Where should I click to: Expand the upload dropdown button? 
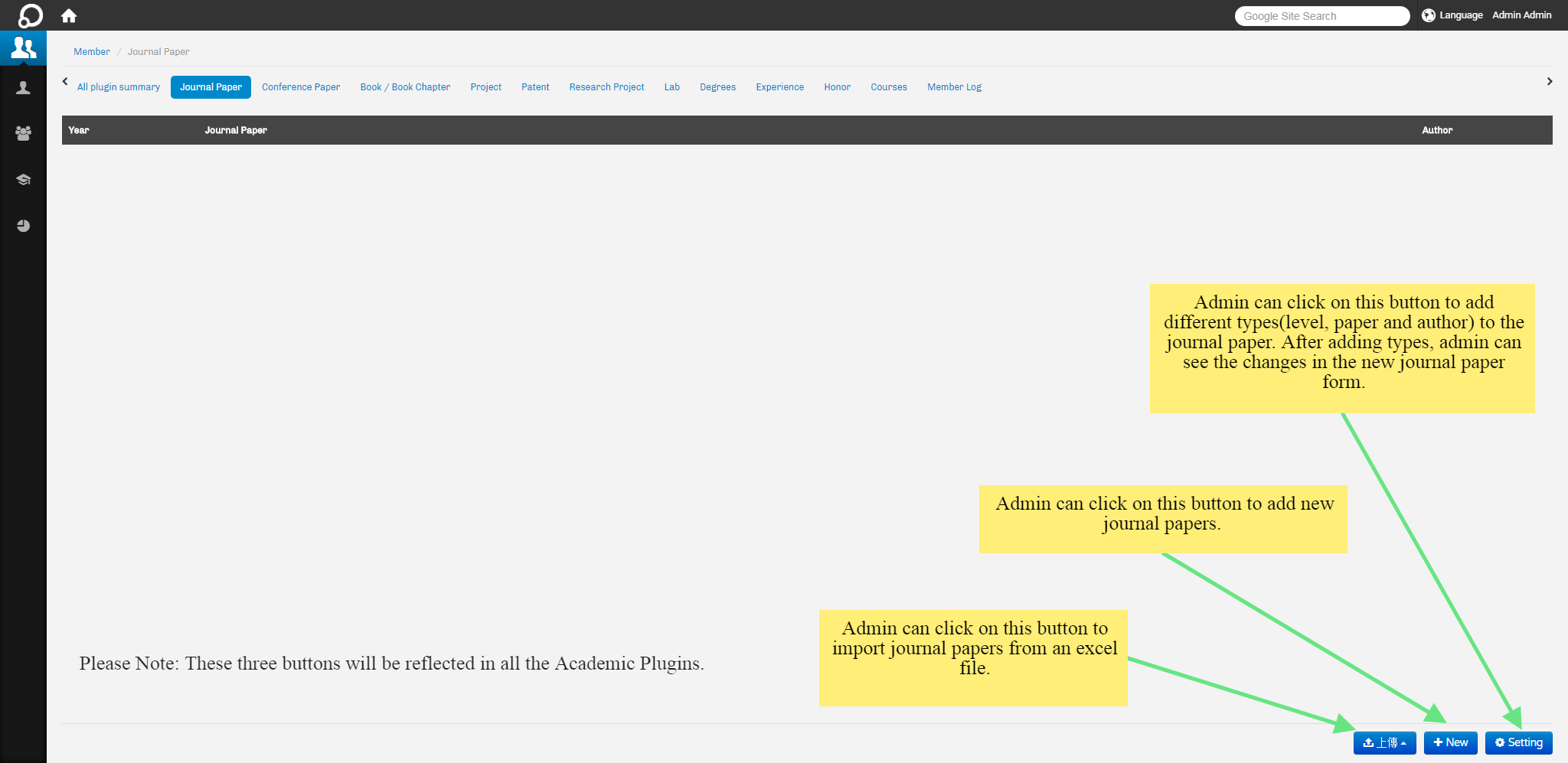(1384, 742)
